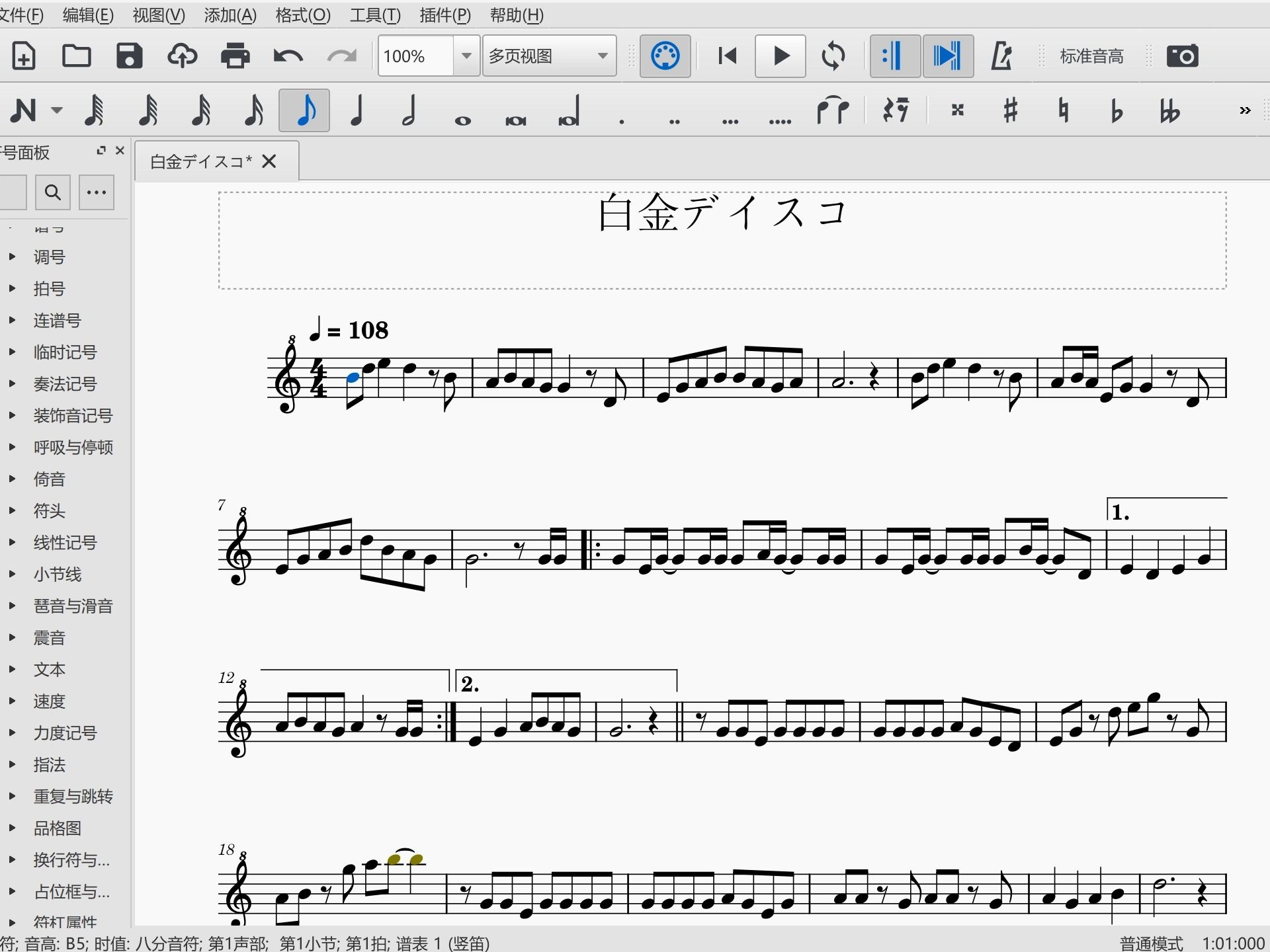Image resolution: width=1270 pixels, height=952 pixels.
Task: Redo the last undone action
Action: click(341, 56)
